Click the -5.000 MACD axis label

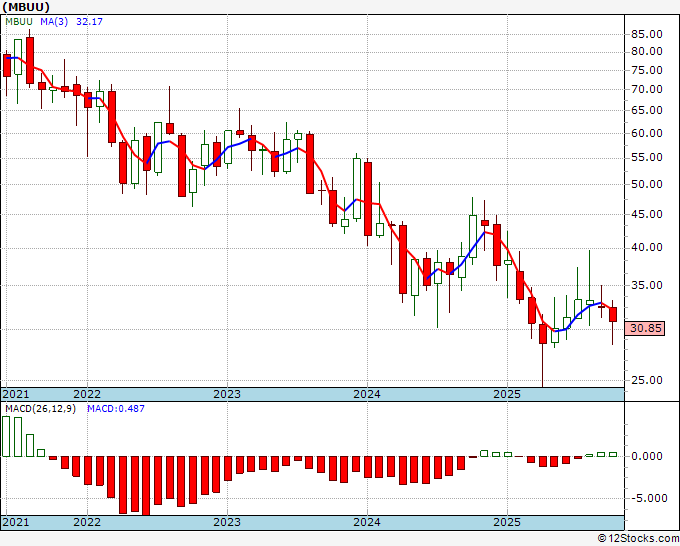coord(649,498)
